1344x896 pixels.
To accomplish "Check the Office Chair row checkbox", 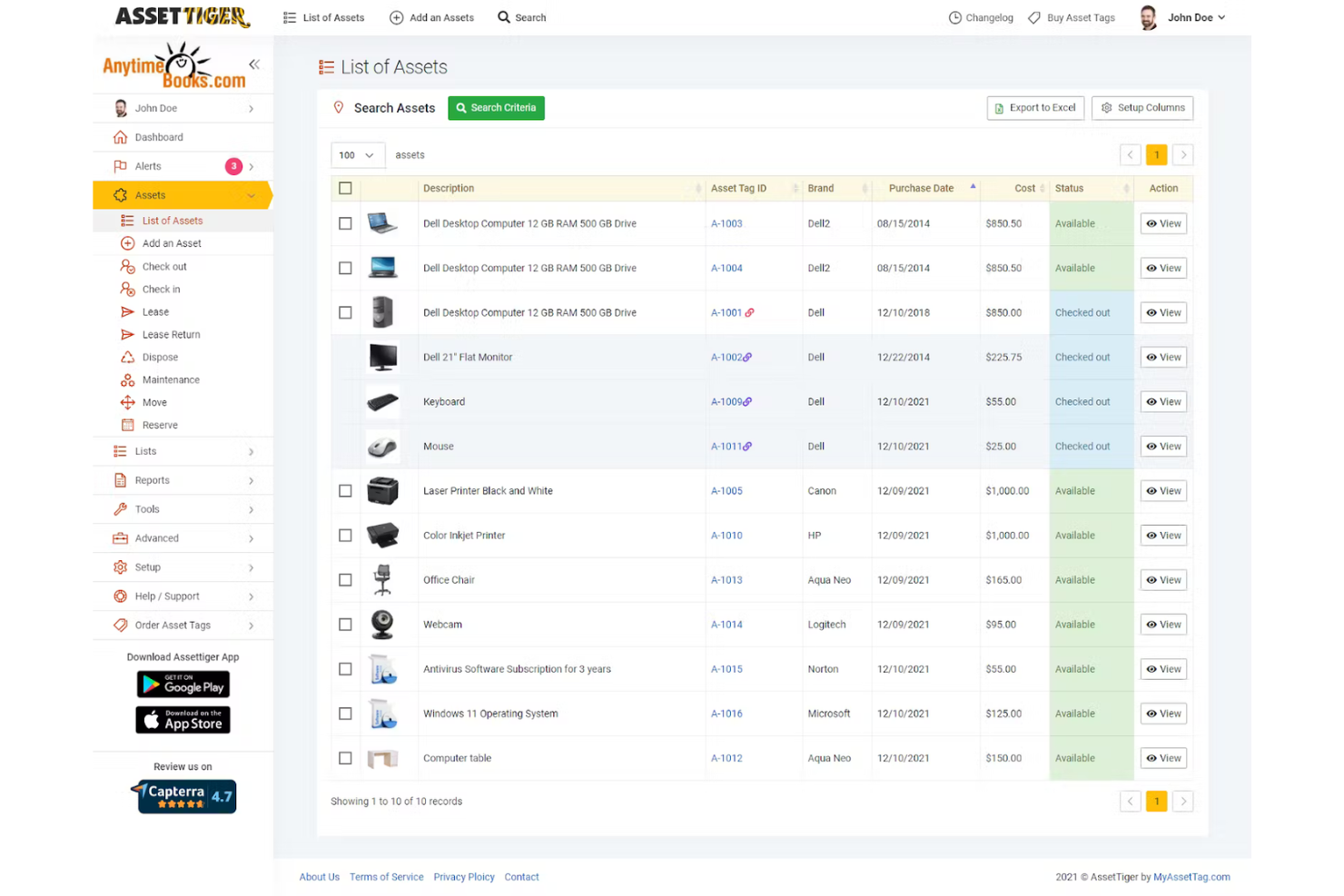I will pyautogui.click(x=345, y=579).
